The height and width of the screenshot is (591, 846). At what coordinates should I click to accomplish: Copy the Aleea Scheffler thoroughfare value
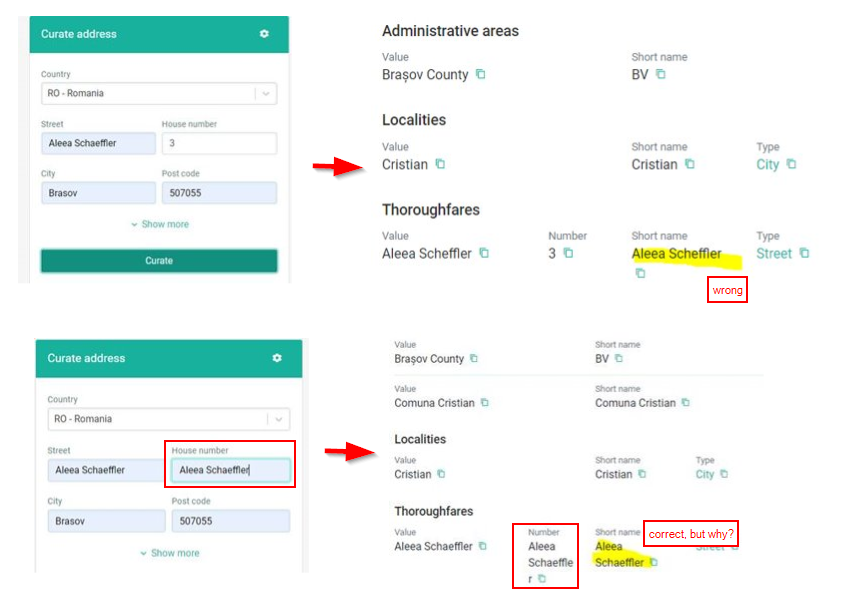pyautogui.click(x=484, y=254)
